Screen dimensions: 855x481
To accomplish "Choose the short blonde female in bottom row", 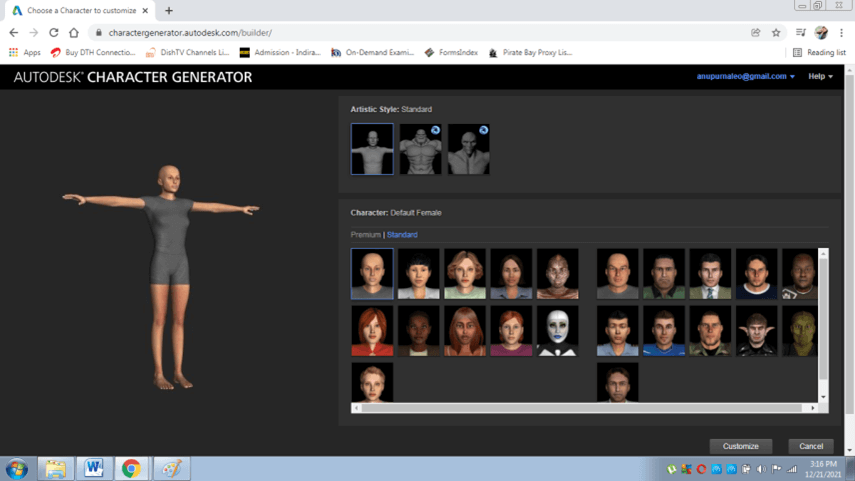I will 372,382.
